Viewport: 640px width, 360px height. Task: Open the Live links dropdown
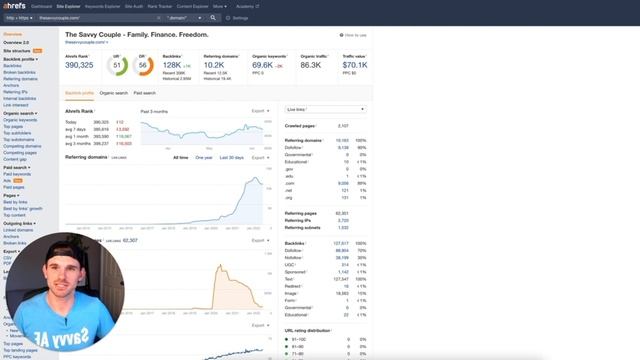click(325, 109)
